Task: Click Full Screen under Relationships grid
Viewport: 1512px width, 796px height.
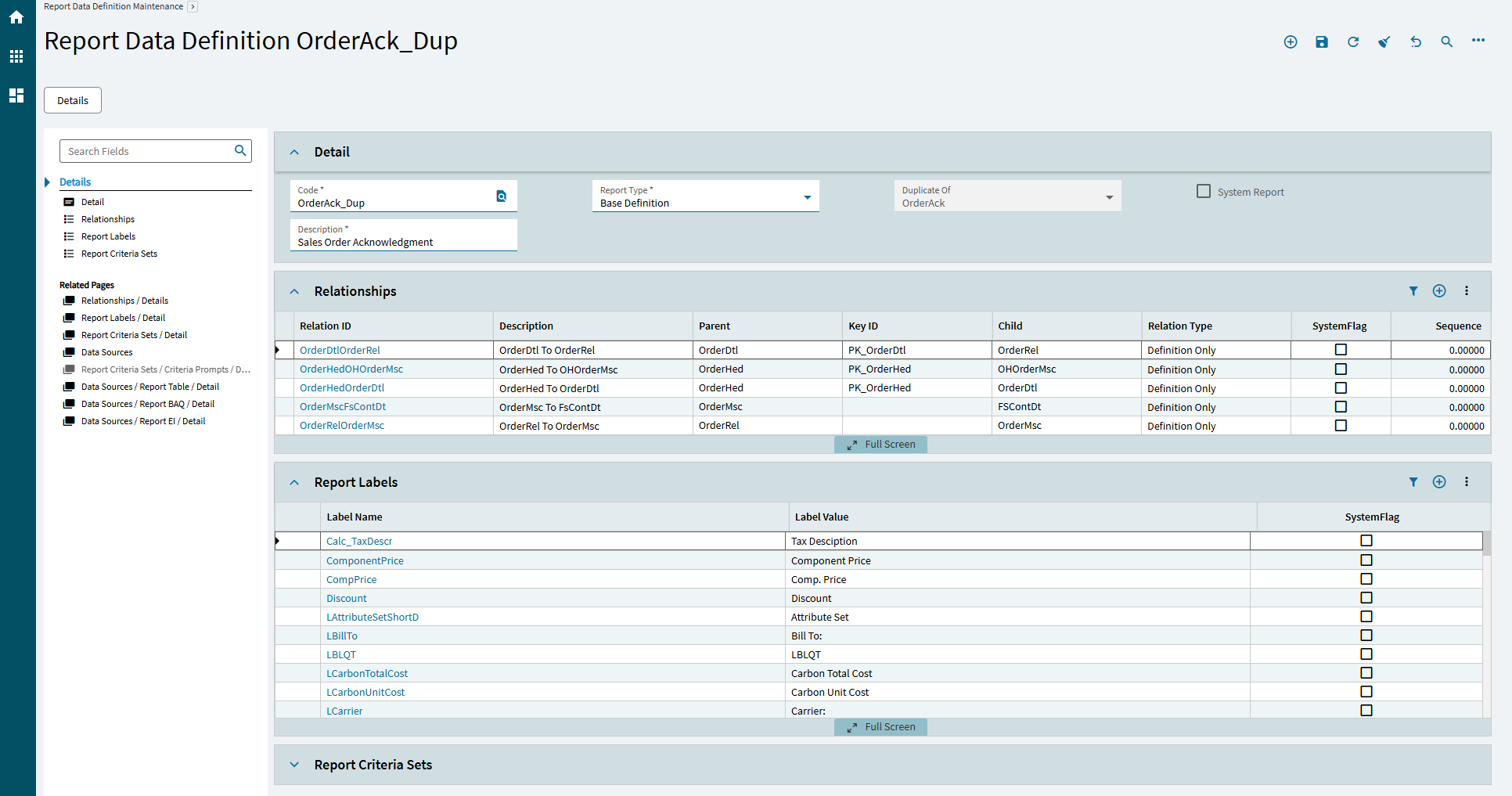Action: pos(881,445)
